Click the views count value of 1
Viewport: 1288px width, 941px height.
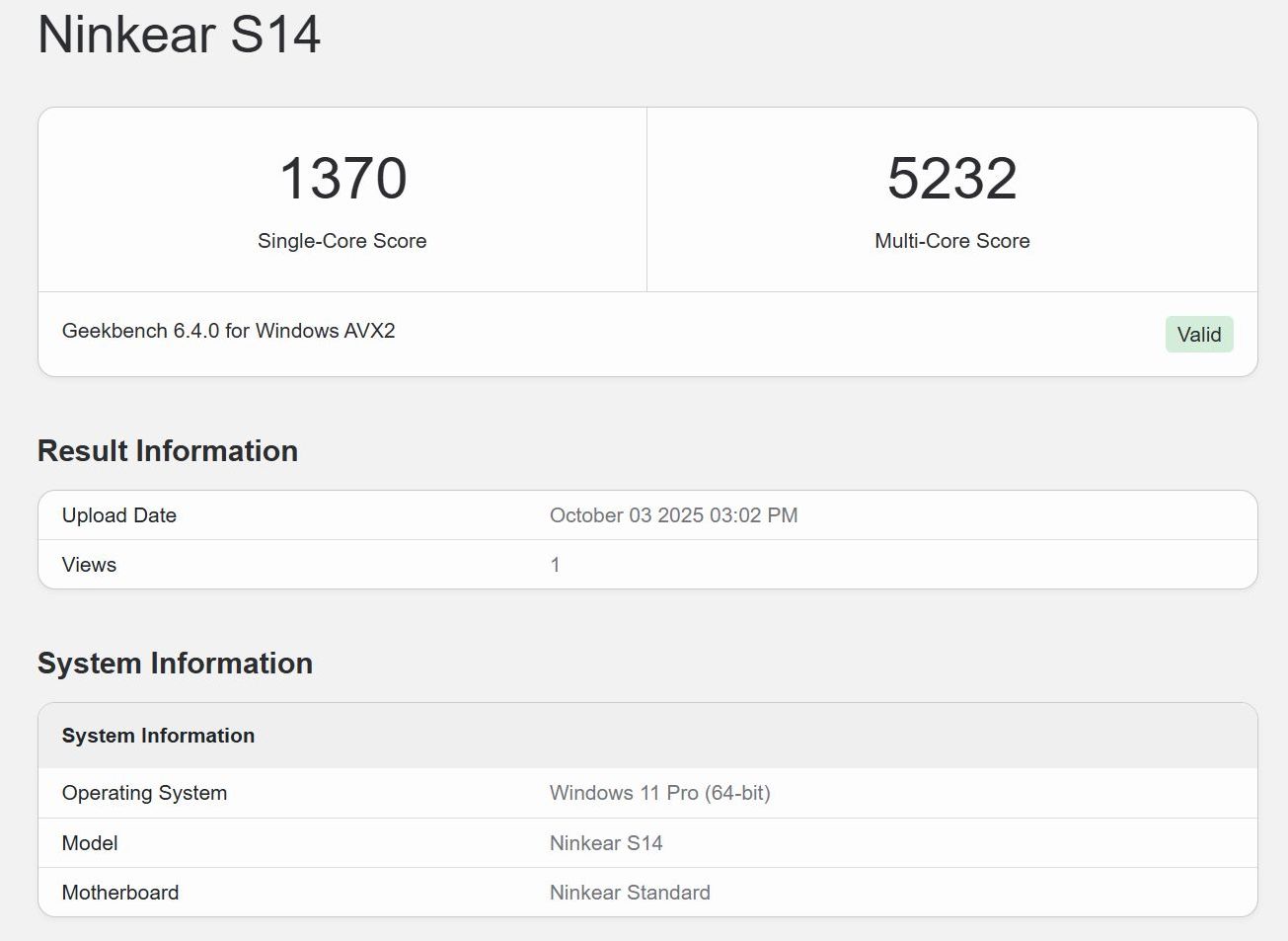point(555,565)
